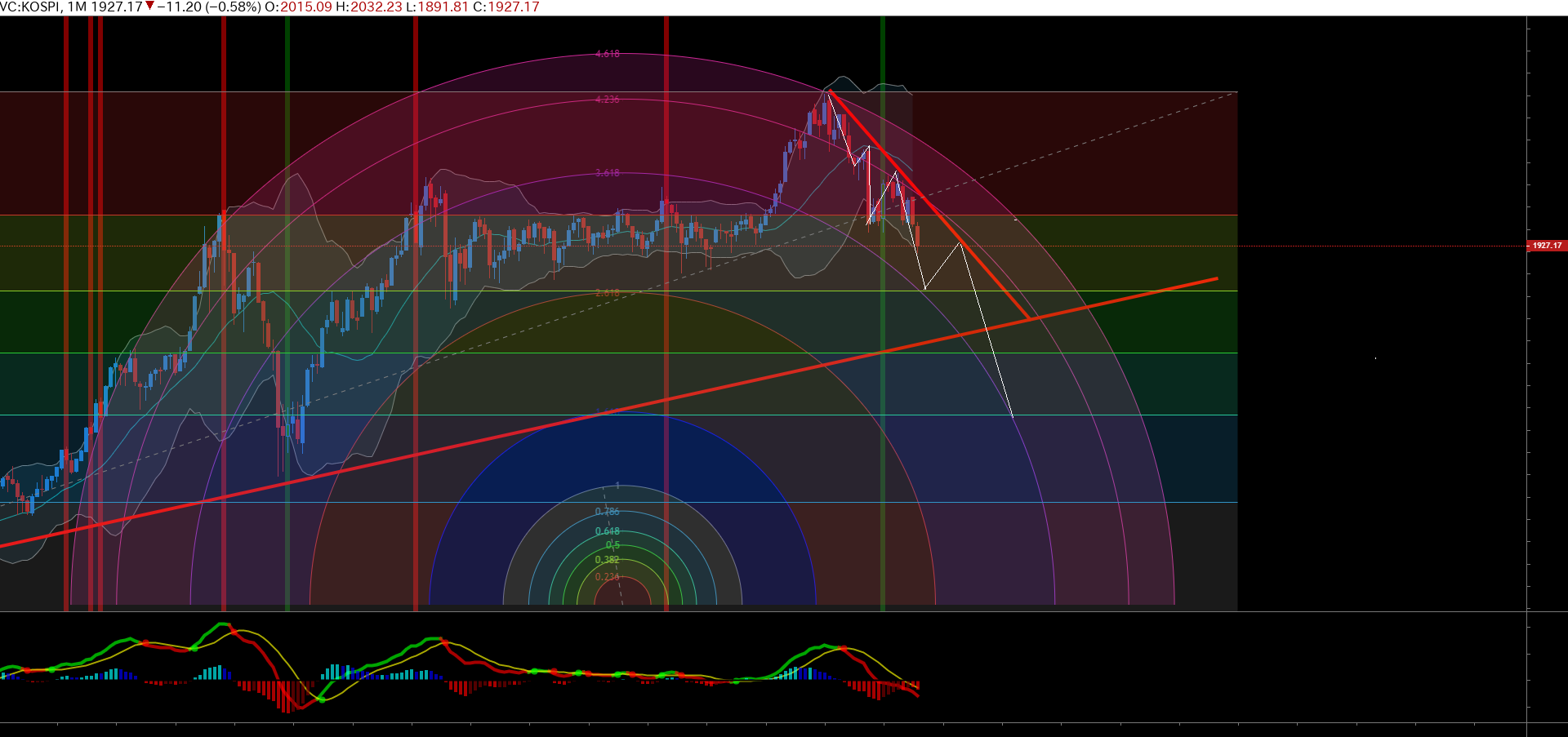Click the low price value 1891.81
The width and height of the screenshot is (1568, 737).
click(442, 7)
